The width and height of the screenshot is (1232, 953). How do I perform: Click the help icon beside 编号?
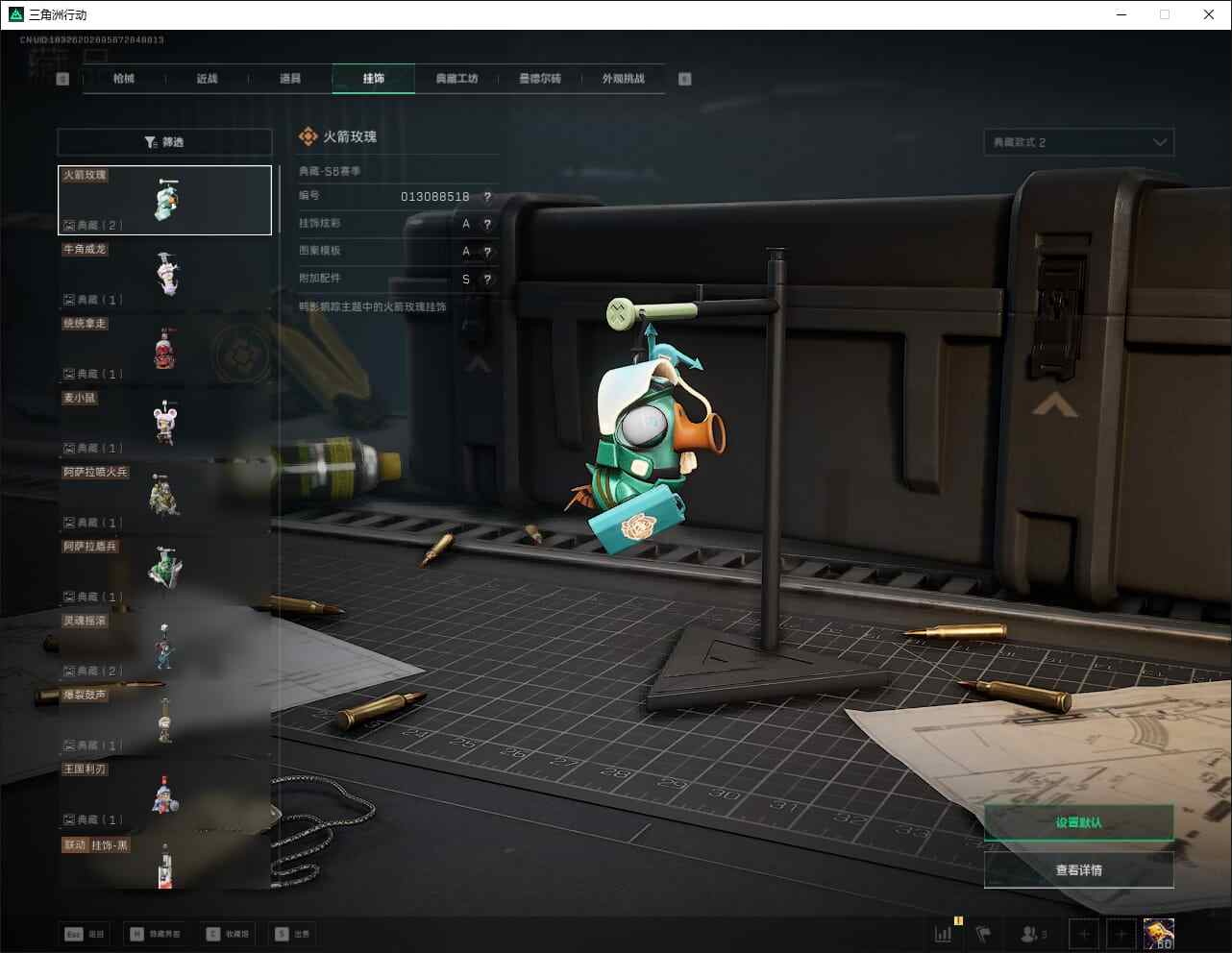[487, 197]
